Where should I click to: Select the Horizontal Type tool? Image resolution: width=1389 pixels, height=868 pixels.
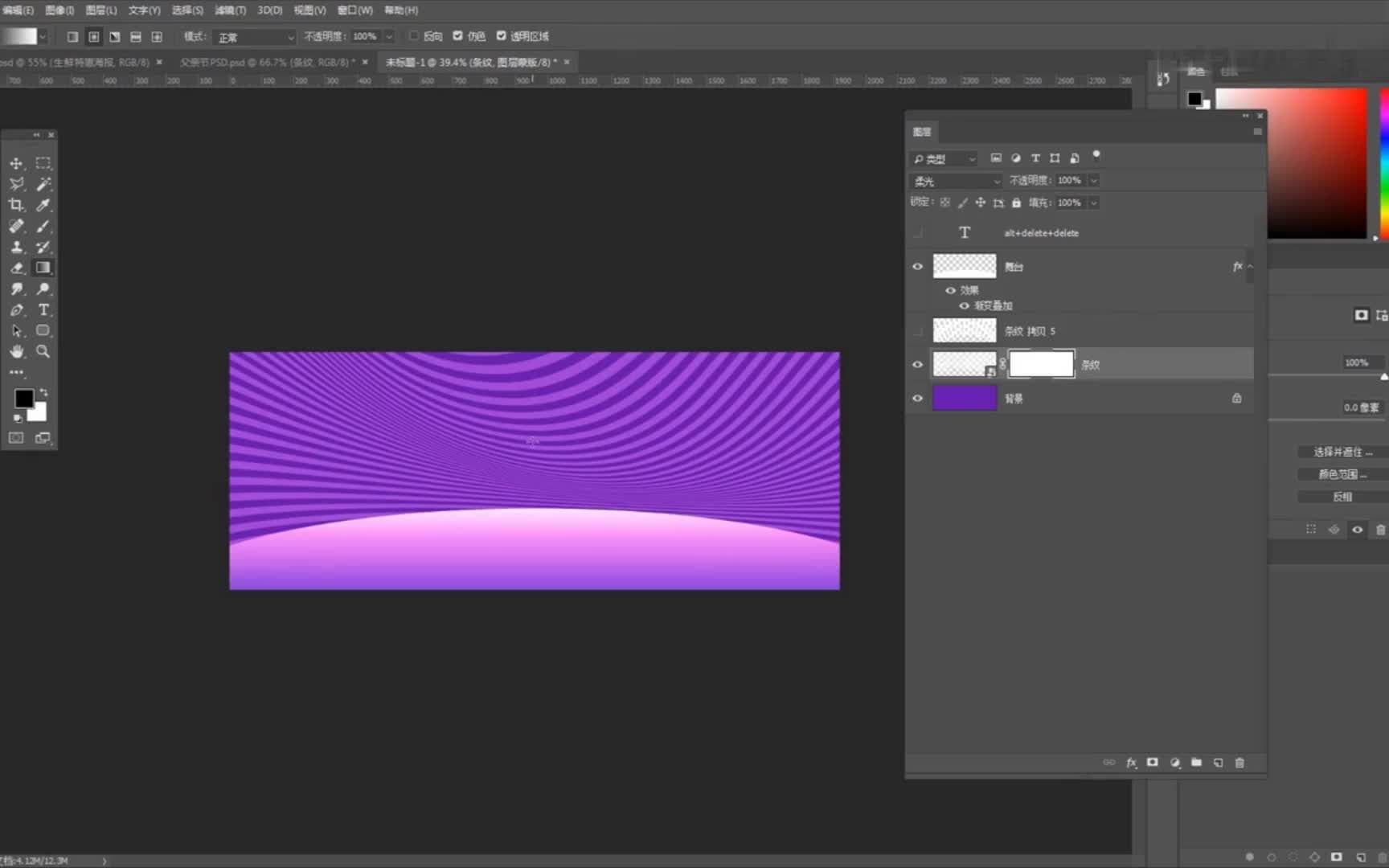click(x=43, y=309)
